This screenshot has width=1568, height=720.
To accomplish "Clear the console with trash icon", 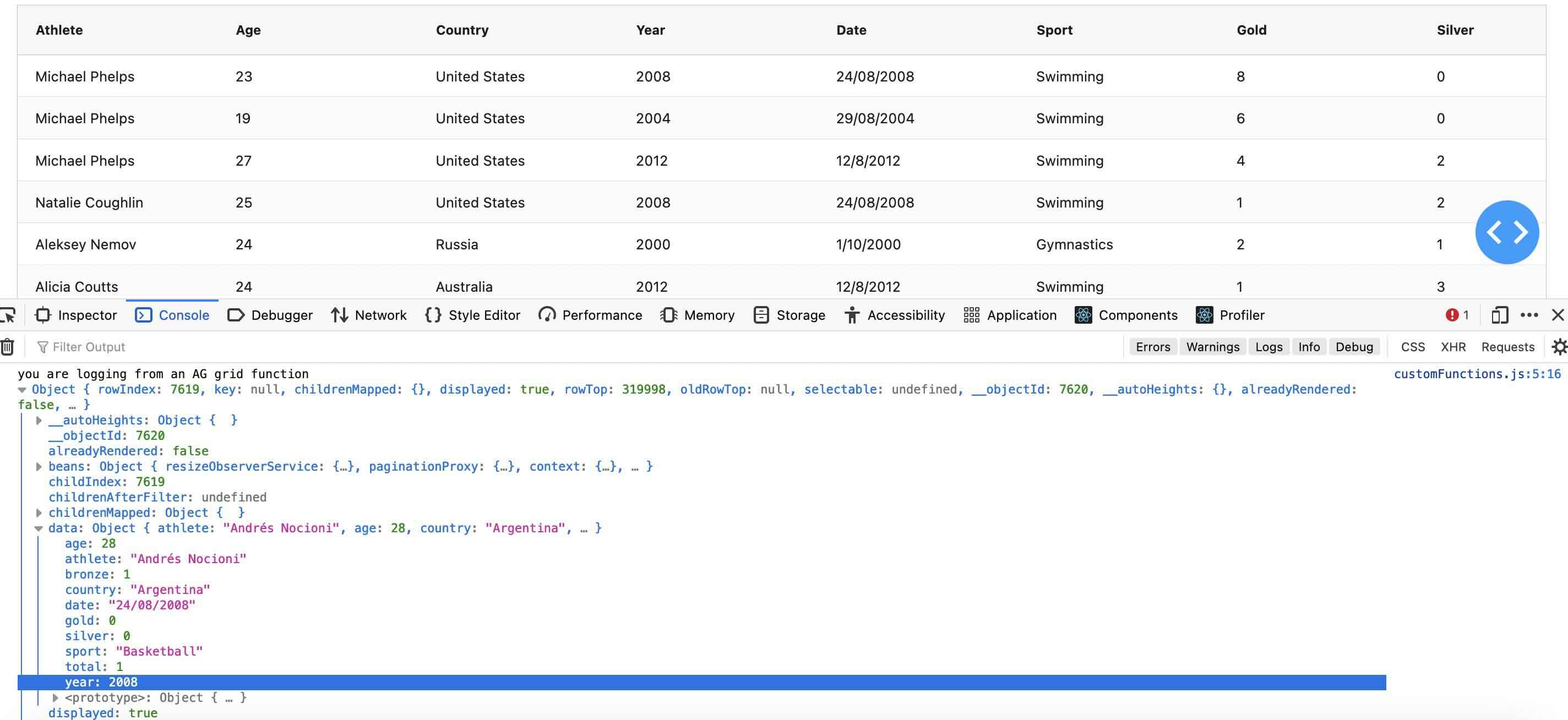I will point(7,346).
